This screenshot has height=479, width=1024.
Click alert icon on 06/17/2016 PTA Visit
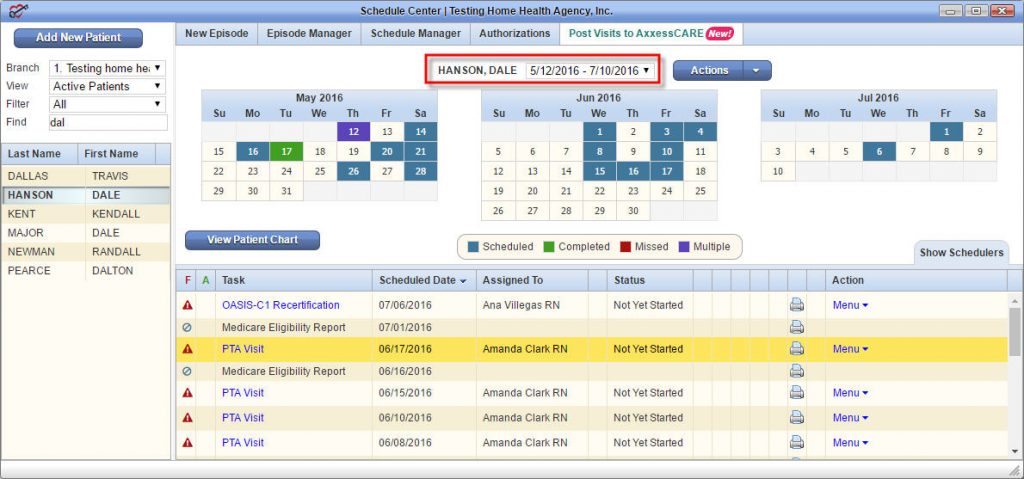coord(187,349)
